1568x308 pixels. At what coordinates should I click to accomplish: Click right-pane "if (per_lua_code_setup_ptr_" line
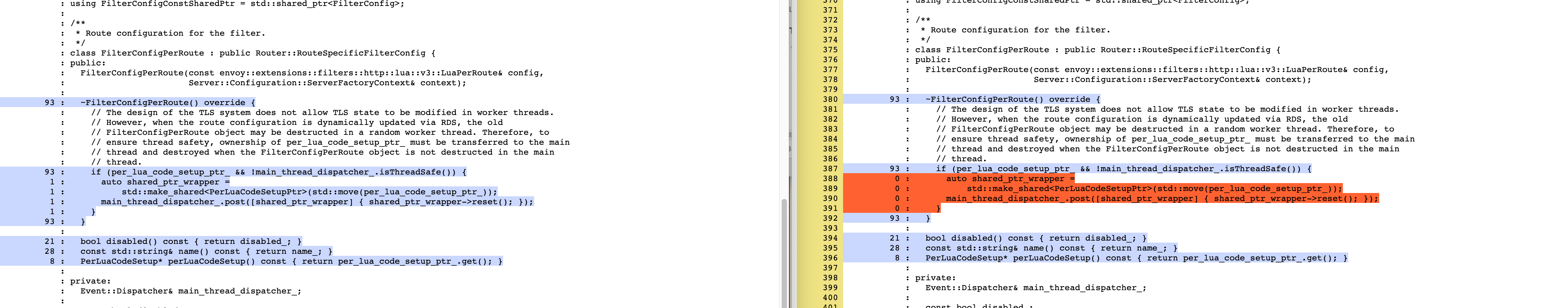1124,169
